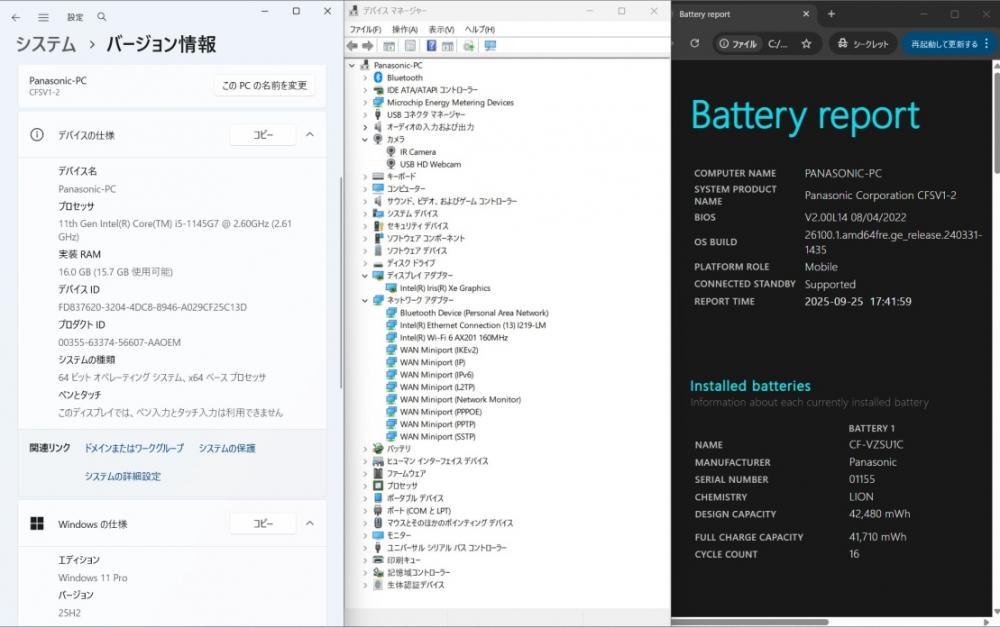Click the scan for hardware changes icon
This screenshot has height=628, width=1000.
tap(489, 46)
